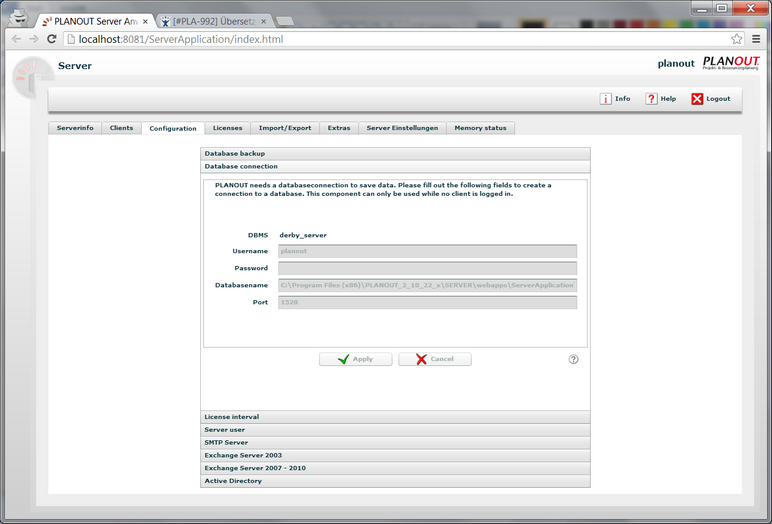Expand the SMTP Server section

(395, 443)
